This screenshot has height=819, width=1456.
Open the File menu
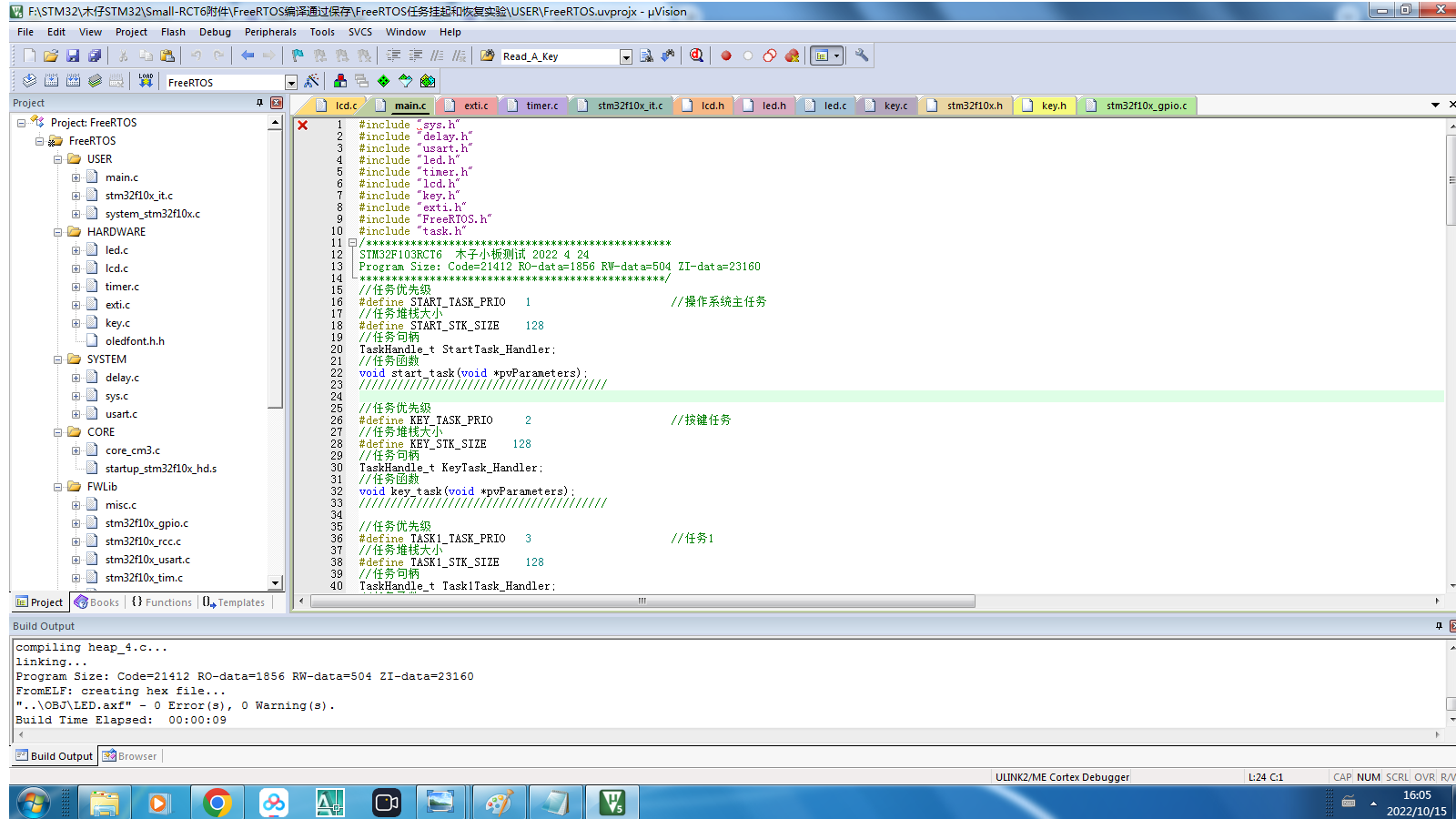[x=25, y=32]
